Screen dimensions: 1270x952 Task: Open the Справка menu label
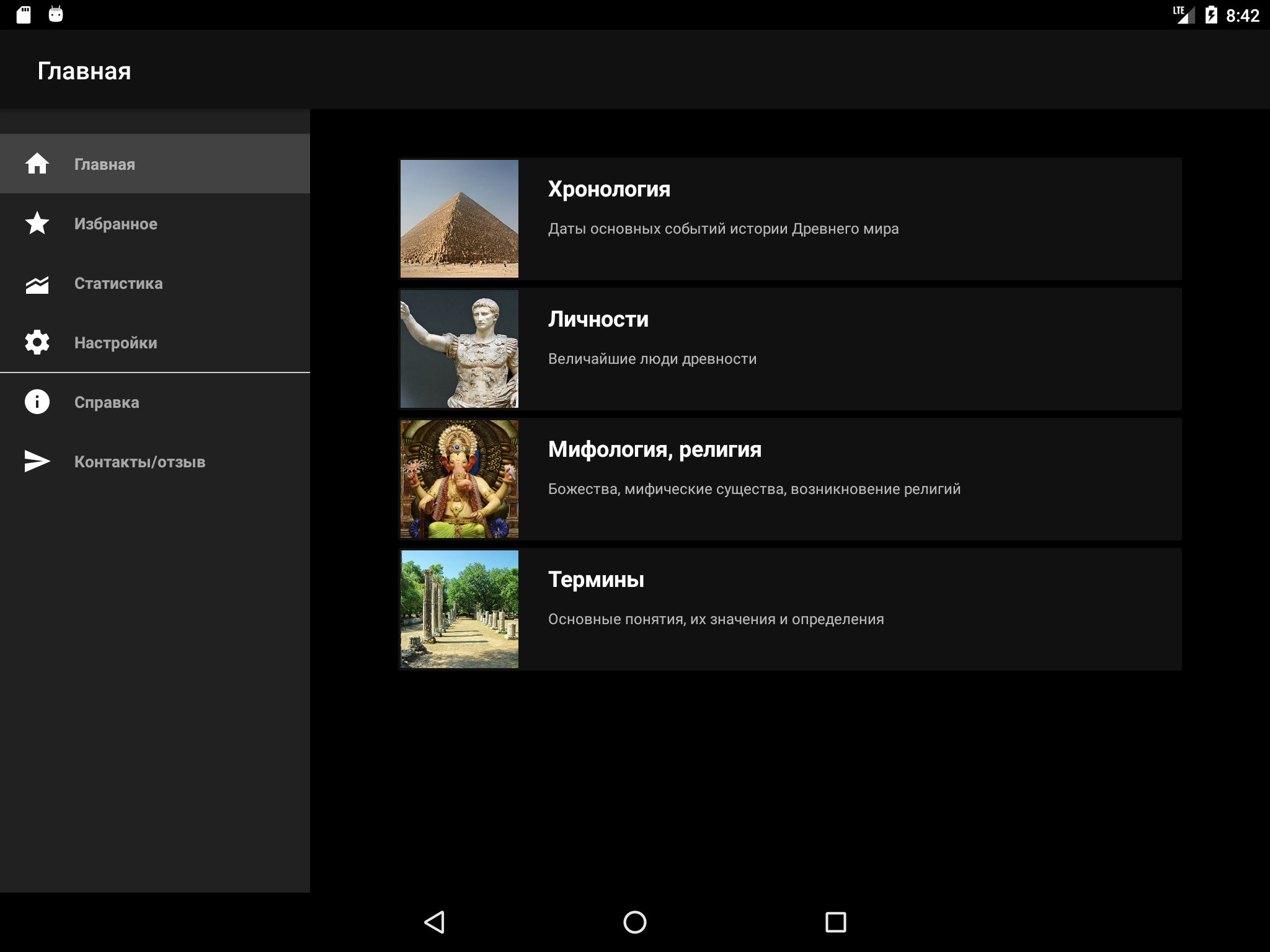[107, 402]
